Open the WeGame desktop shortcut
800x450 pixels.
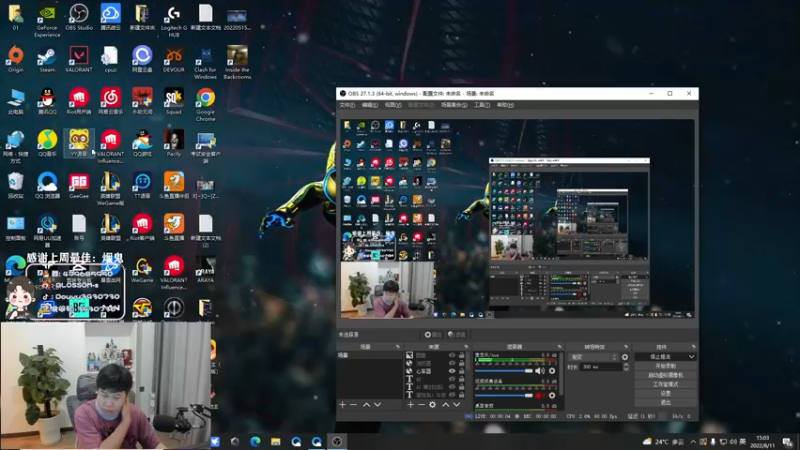(x=142, y=270)
